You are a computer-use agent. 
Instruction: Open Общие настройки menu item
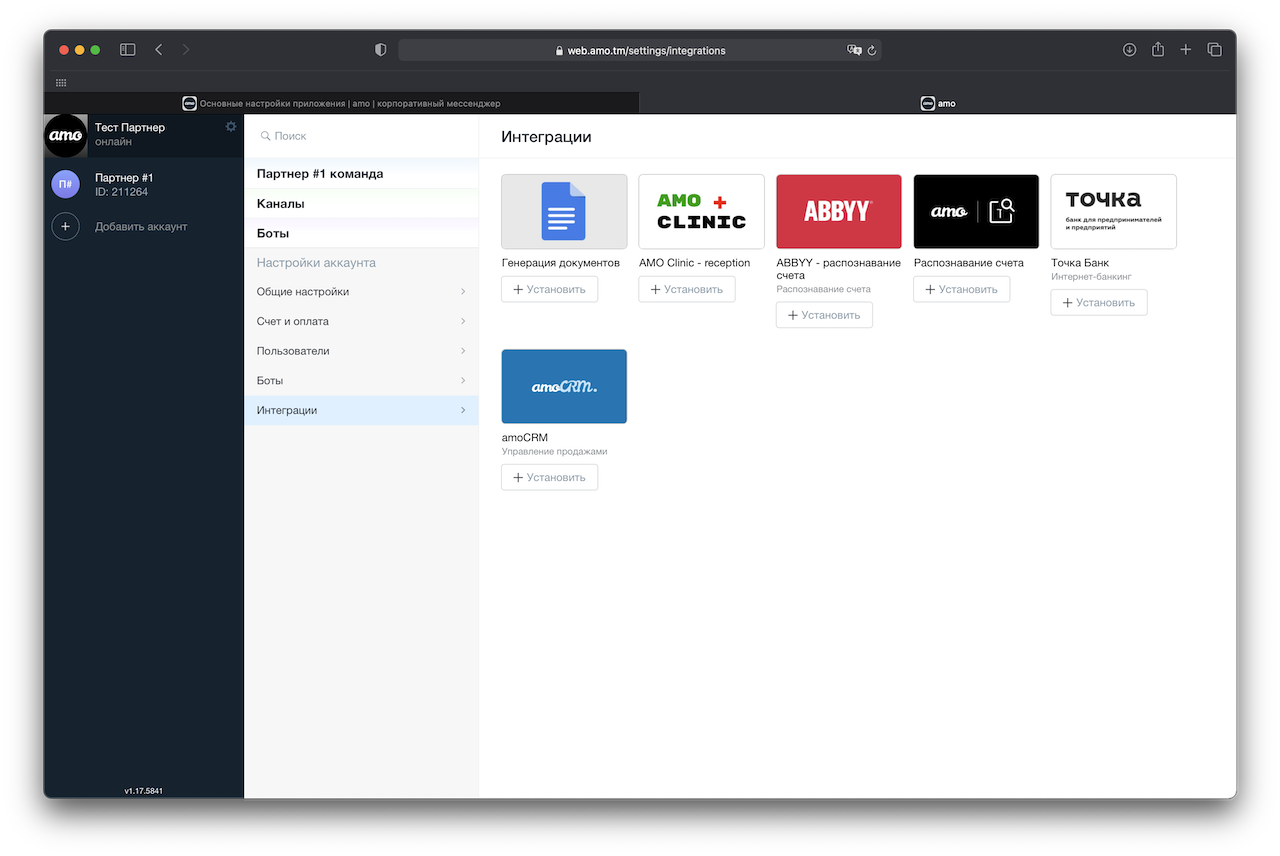(361, 292)
